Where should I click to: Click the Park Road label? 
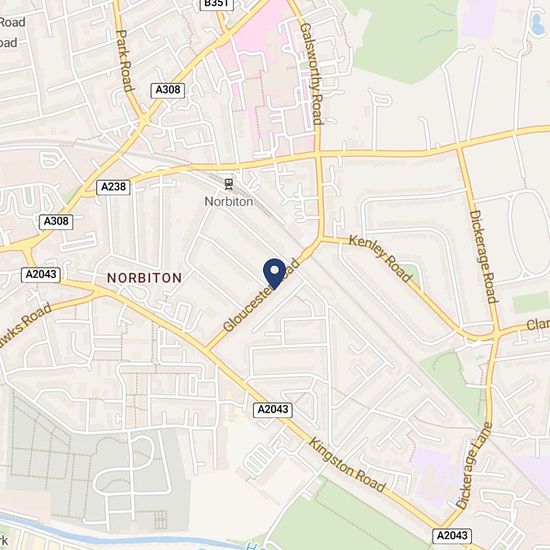click(x=124, y=61)
